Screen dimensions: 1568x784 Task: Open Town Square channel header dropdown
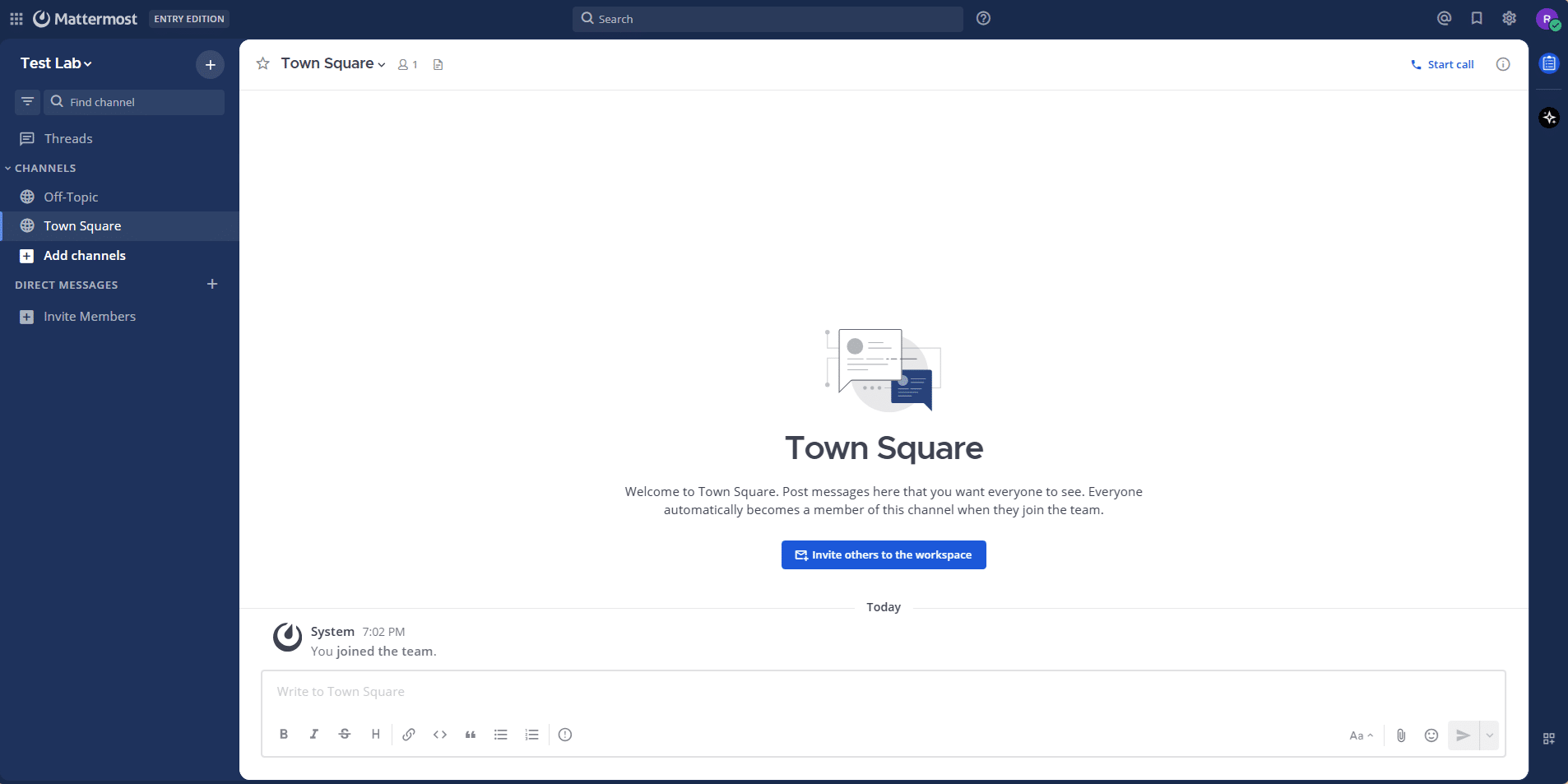(333, 63)
